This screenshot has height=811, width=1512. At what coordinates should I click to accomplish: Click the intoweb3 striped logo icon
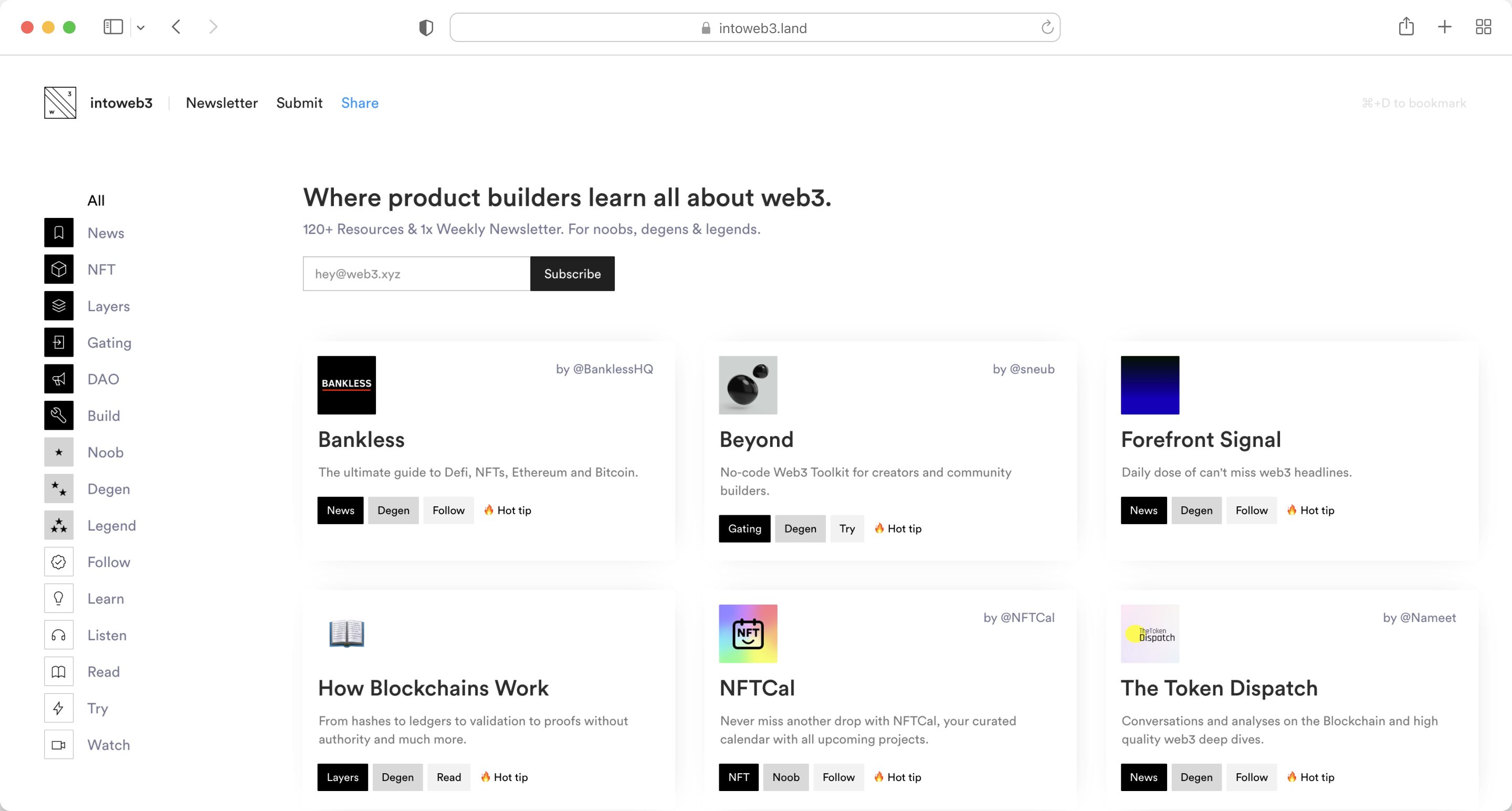pos(60,103)
